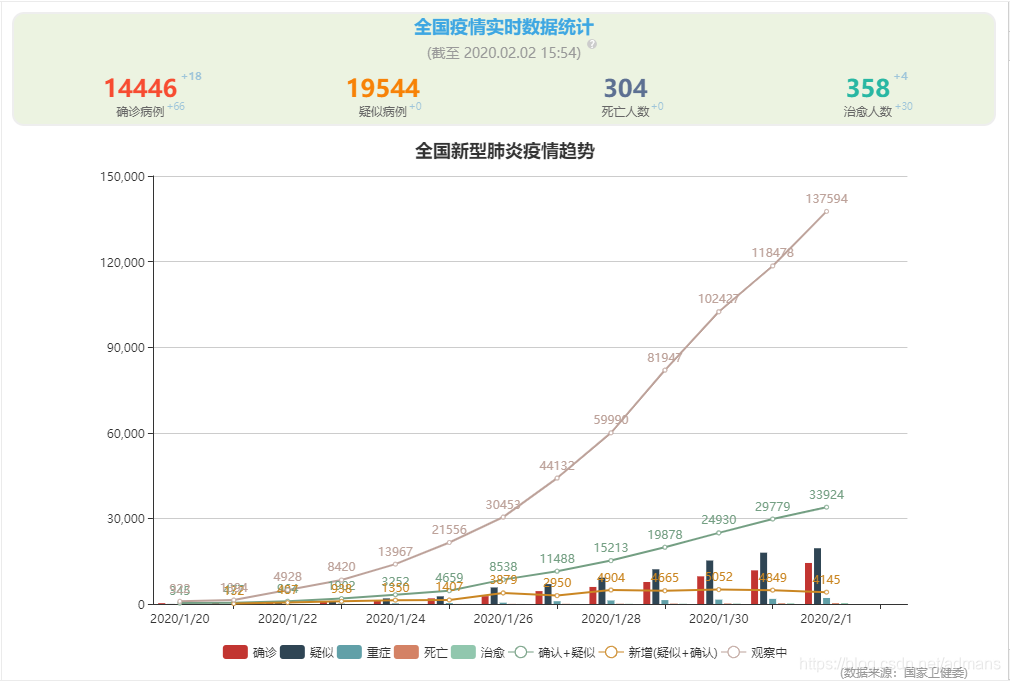The width and height of the screenshot is (1010, 682).
Task: Click the x-axis label 2020/1/28
Action: pos(611,618)
